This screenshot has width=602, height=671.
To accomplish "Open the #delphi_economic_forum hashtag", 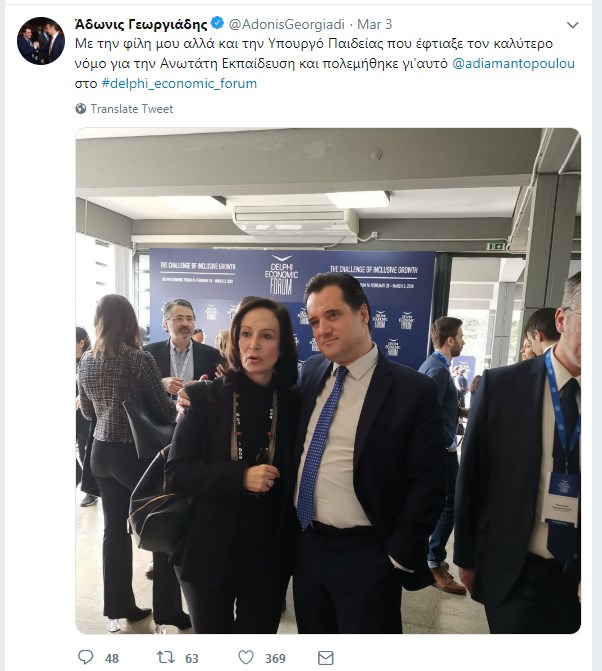I will pyautogui.click(x=179, y=83).
